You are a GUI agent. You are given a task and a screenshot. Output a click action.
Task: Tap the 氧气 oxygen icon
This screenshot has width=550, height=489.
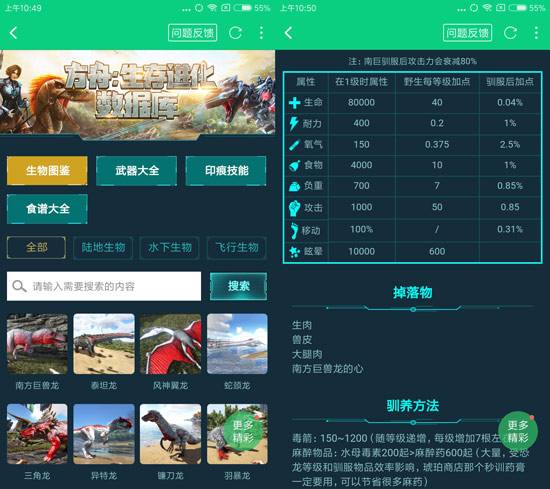tap(294, 145)
